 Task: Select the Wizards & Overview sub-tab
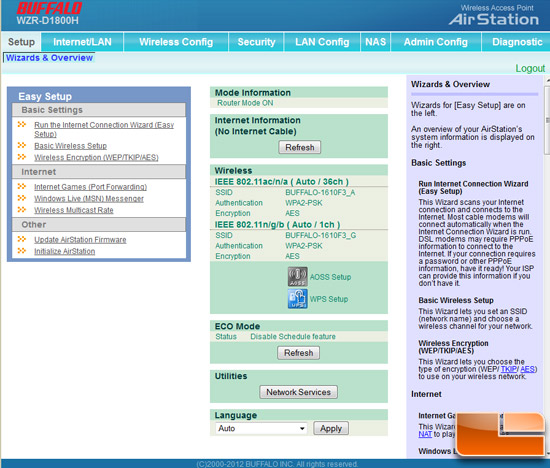tap(49, 58)
